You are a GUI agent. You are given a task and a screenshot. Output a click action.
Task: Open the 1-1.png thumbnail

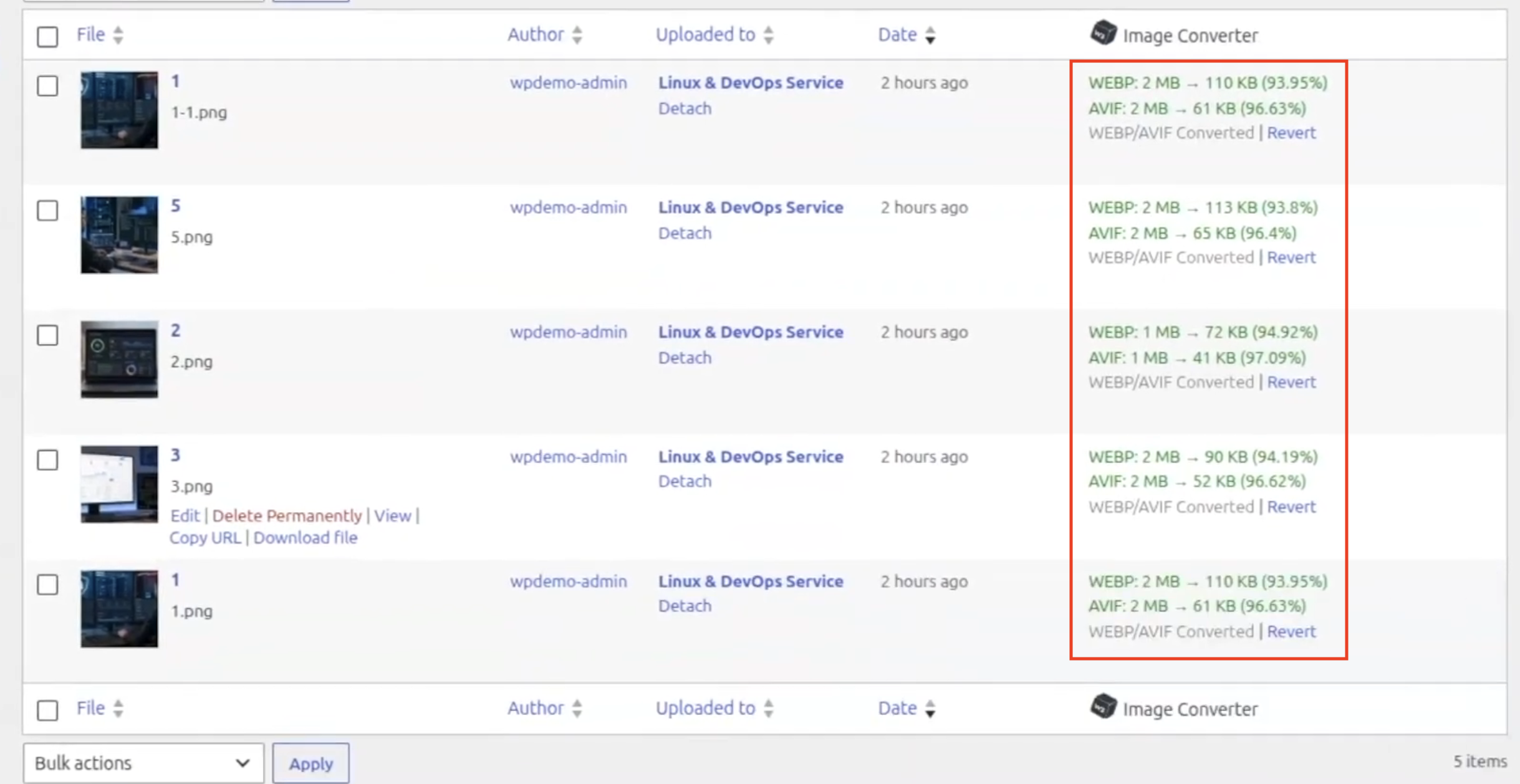tap(119, 110)
